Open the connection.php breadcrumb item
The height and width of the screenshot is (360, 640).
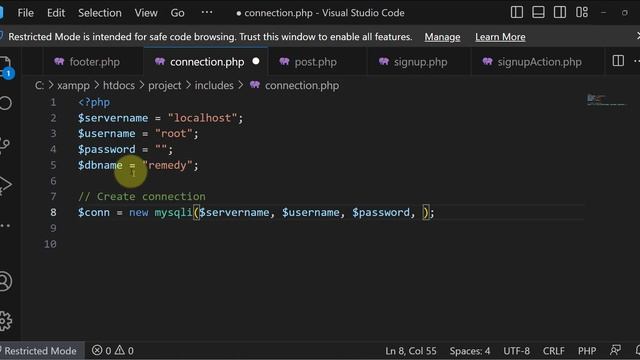pyautogui.click(x=302, y=85)
